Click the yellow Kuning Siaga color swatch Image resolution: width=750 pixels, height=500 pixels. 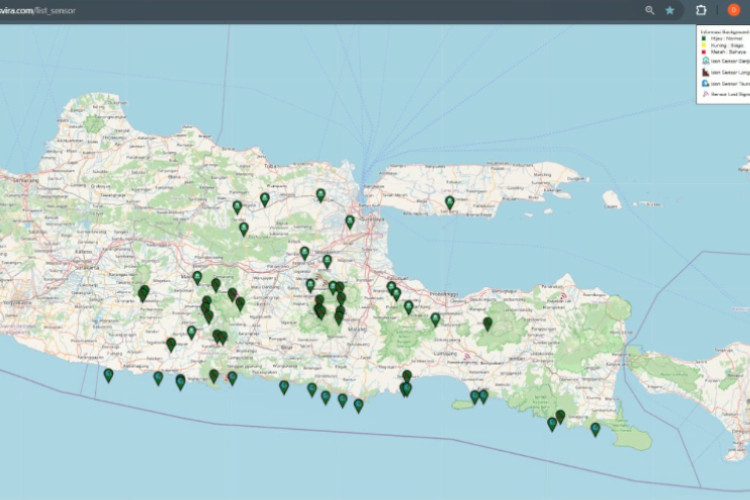pyautogui.click(x=706, y=43)
